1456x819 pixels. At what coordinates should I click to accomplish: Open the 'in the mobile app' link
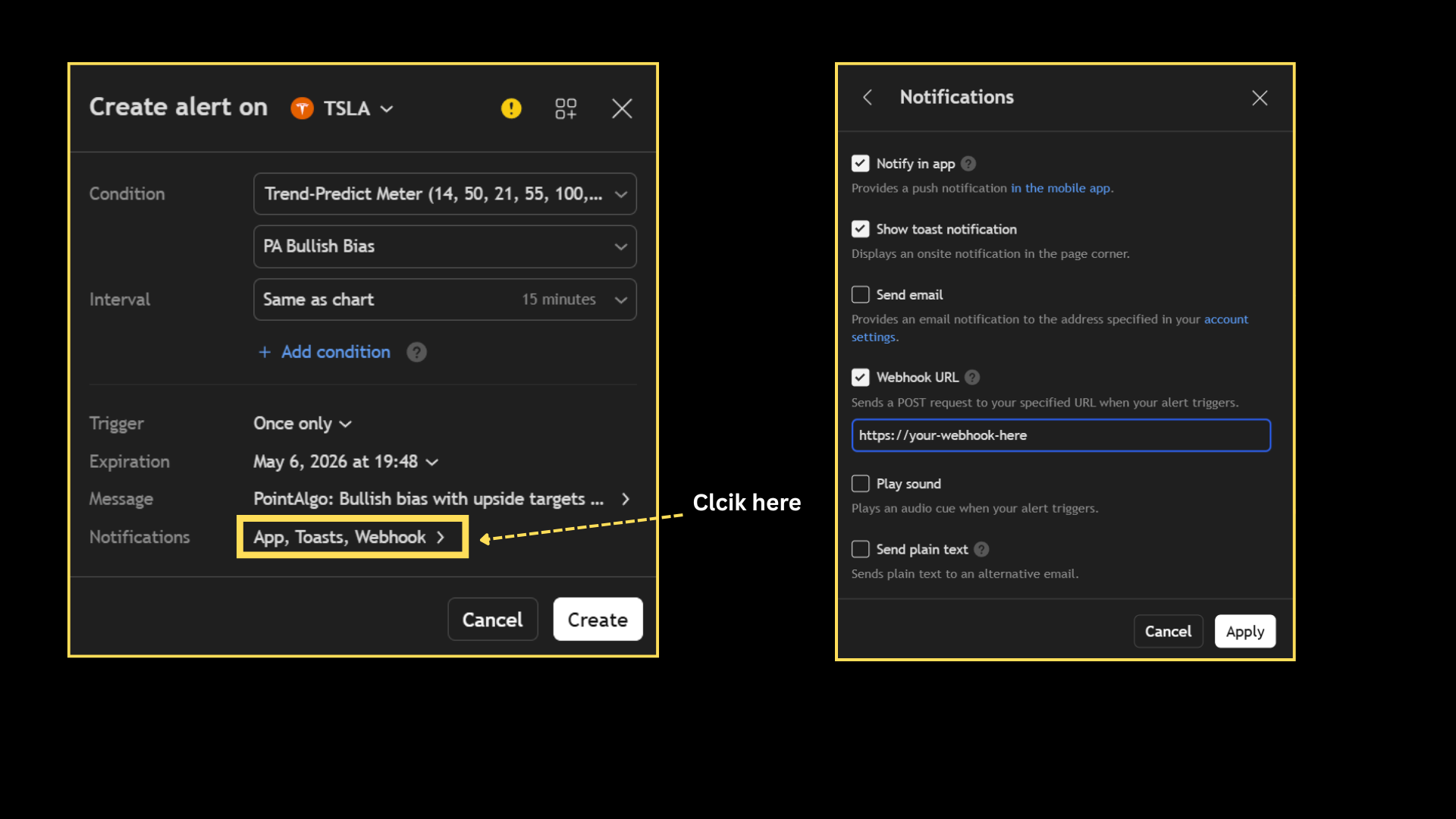tap(1061, 188)
